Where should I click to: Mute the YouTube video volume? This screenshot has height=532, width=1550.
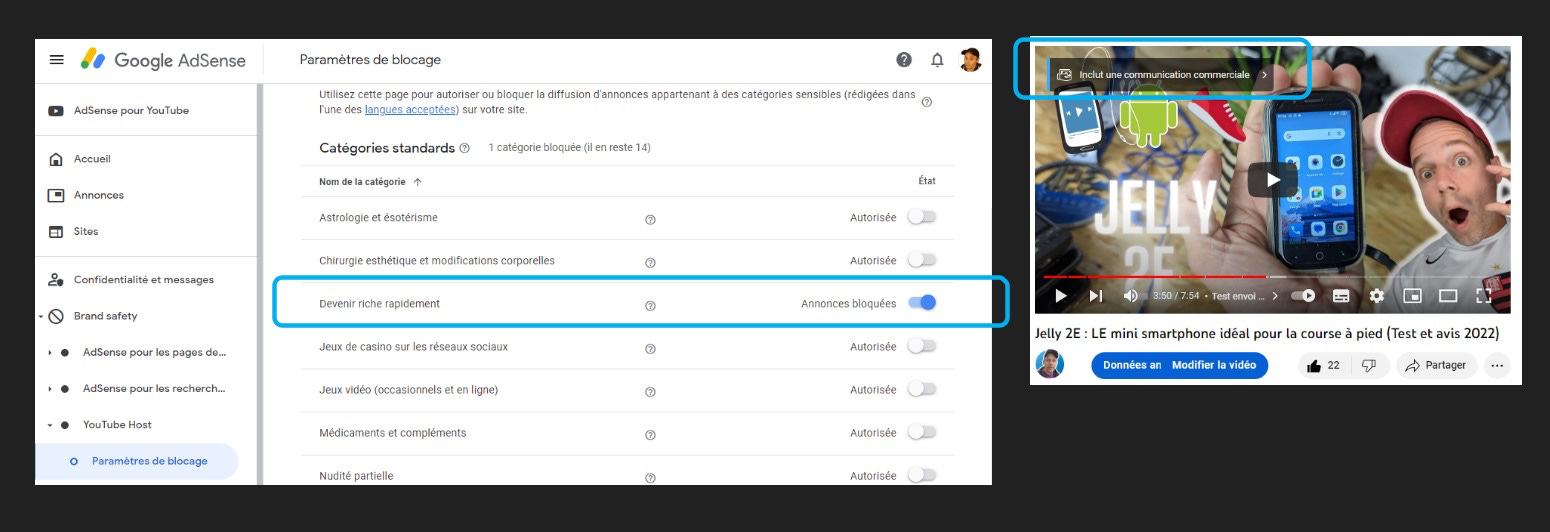(1131, 296)
